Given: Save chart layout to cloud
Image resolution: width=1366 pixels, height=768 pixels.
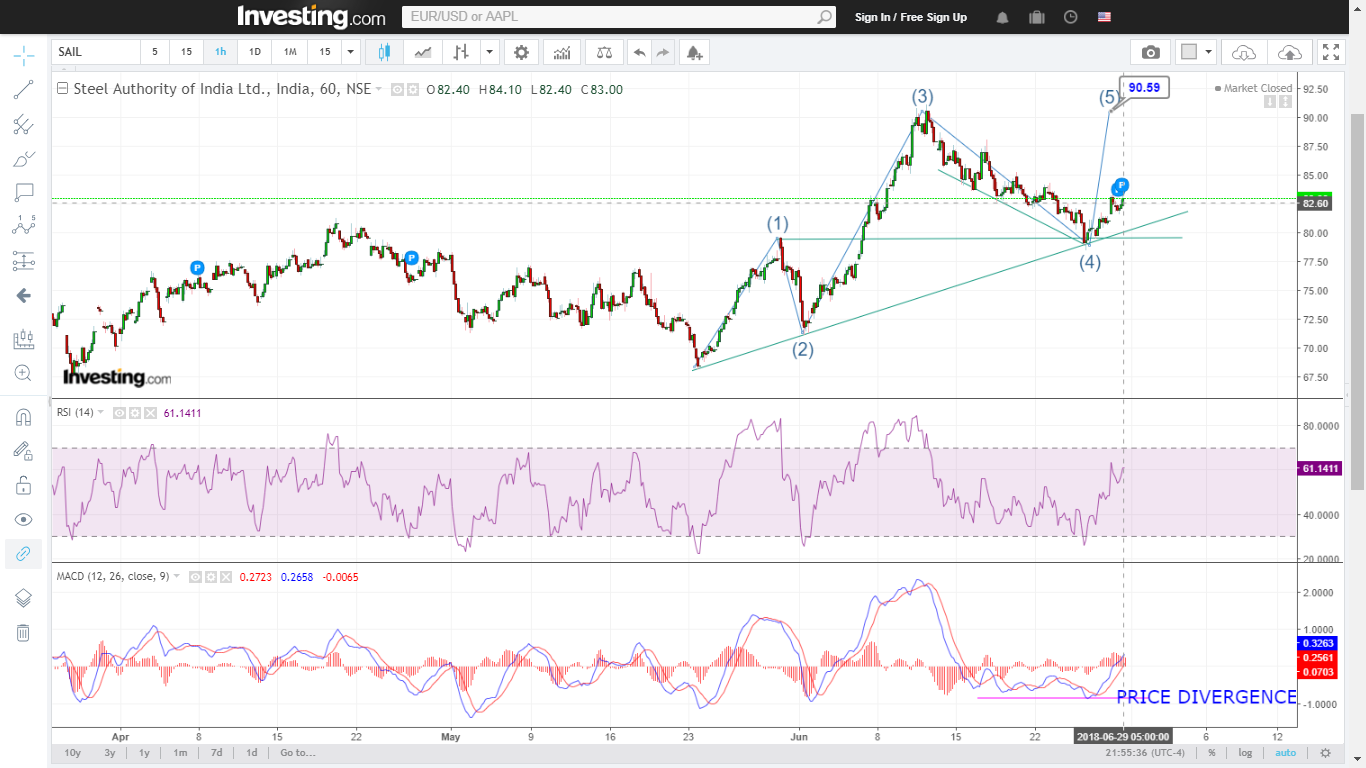Looking at the screenshot, I should (x=1290, y=52).
